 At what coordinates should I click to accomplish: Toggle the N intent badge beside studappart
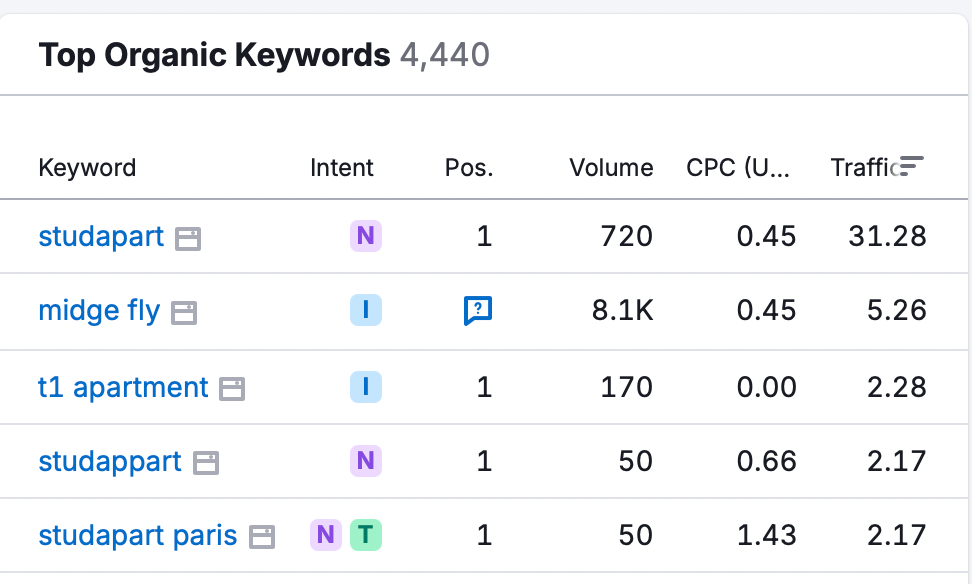[365, 461]
